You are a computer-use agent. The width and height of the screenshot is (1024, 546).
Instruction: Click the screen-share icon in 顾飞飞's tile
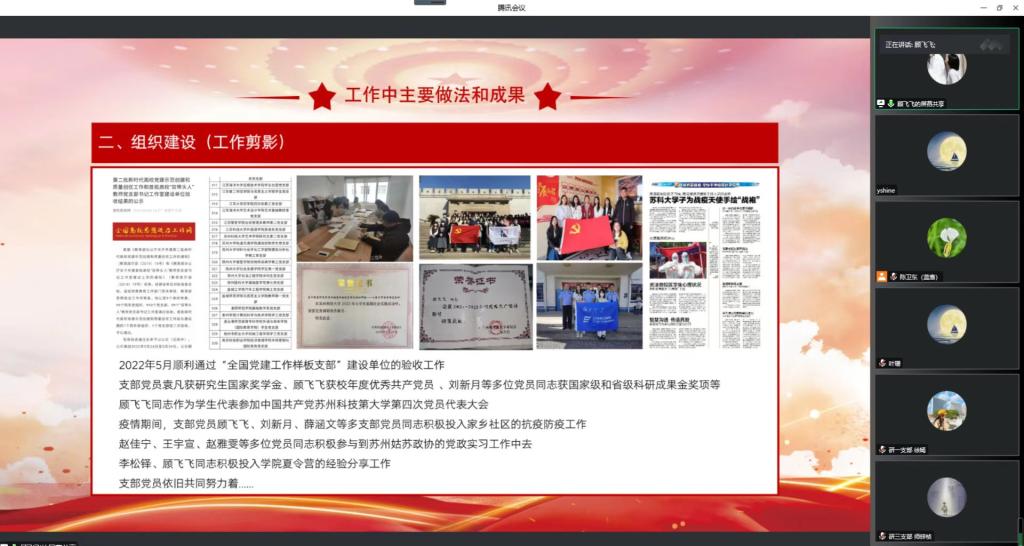881,103
